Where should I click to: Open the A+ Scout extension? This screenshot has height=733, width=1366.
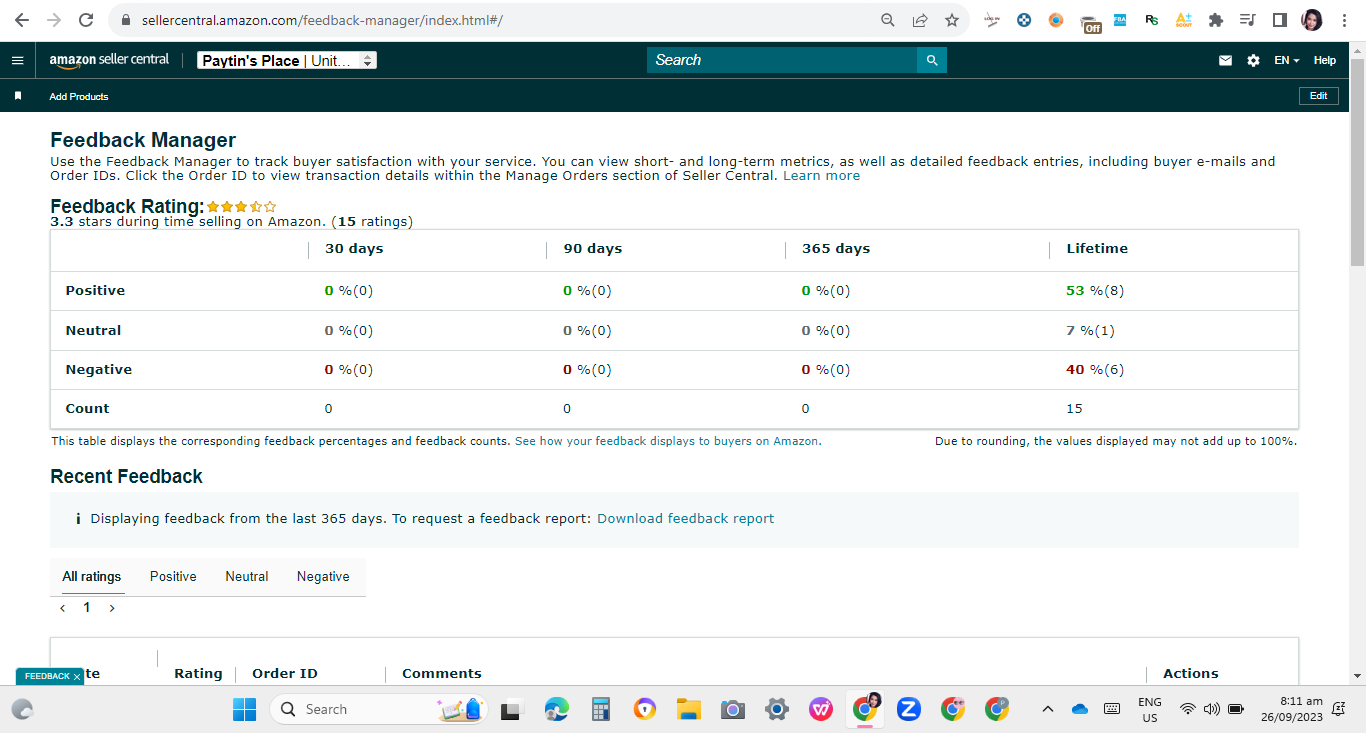coord(1184,20)
